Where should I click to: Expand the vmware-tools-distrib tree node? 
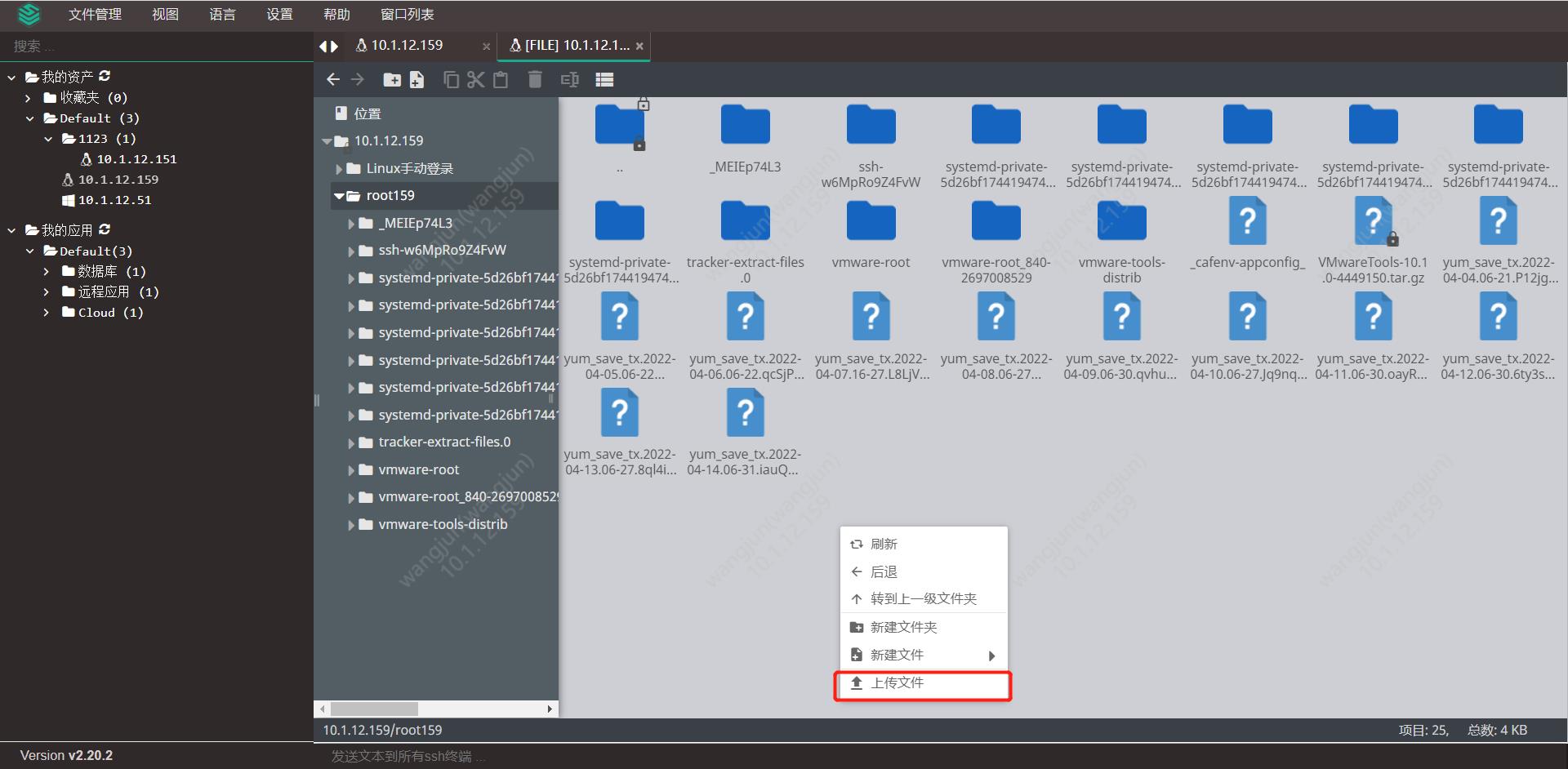click(x=351, y=524)
